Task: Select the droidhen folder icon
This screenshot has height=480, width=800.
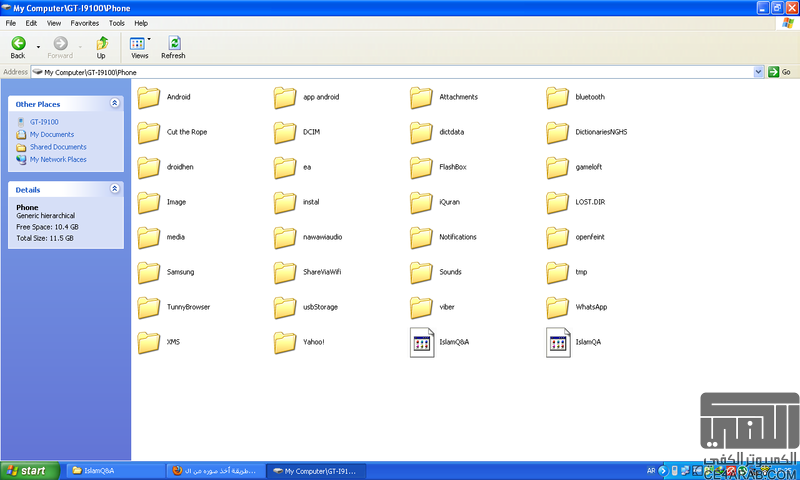Action: pyautogui.click(x=149, y=167)
